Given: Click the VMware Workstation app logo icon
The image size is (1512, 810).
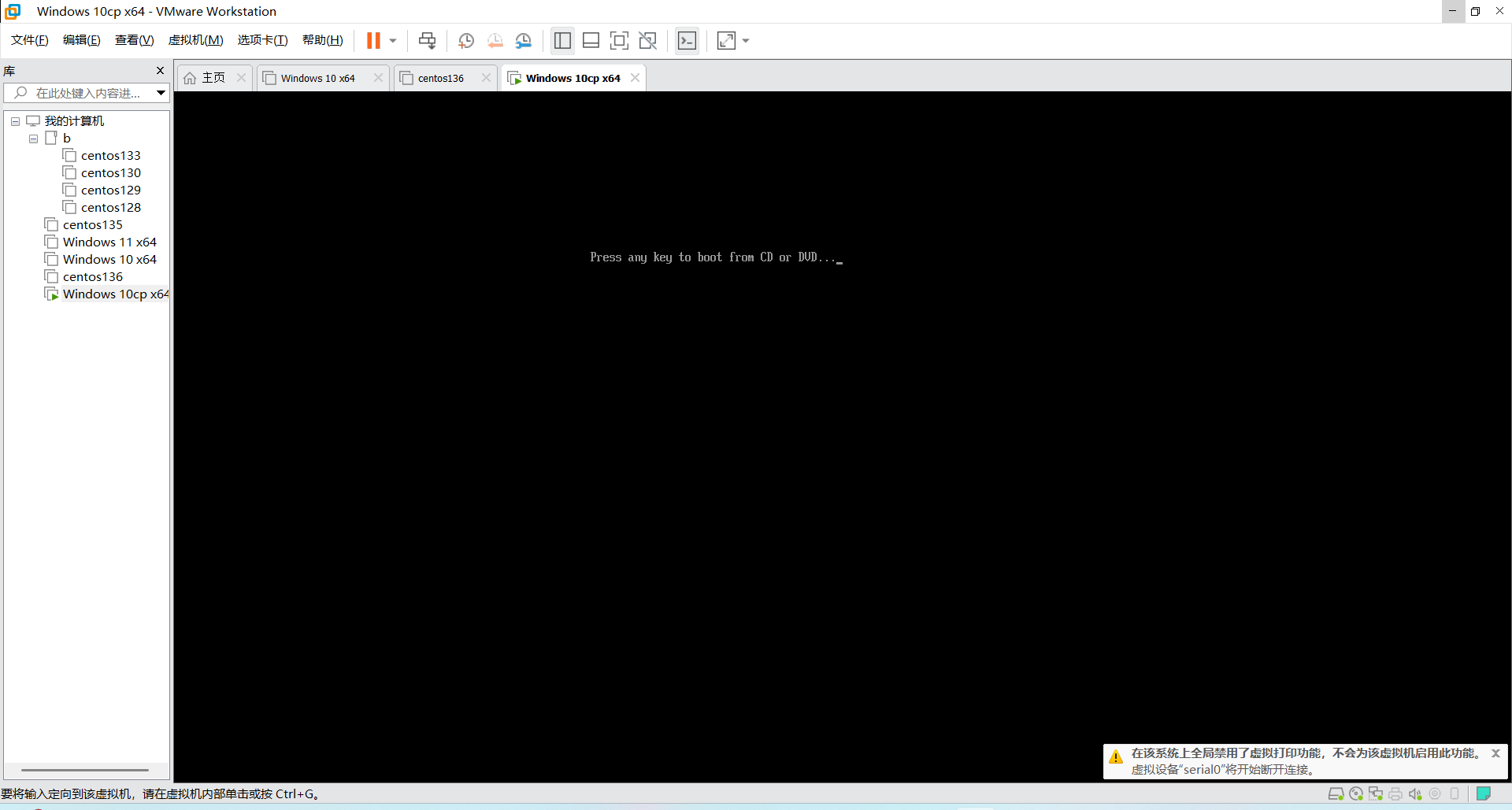Looking at the screenshot, I should 13,12.
